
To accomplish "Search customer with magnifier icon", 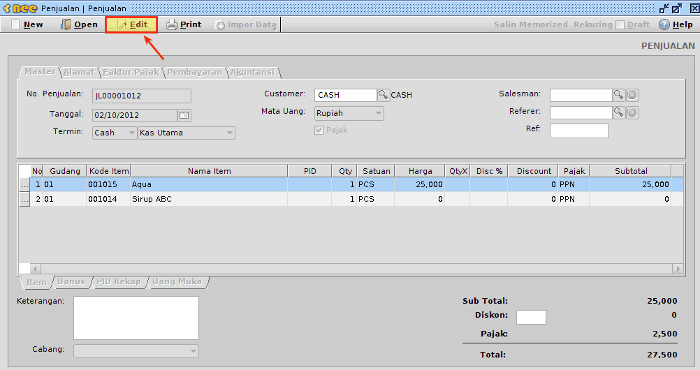I will pyautogui.click(x=383, y=95).
